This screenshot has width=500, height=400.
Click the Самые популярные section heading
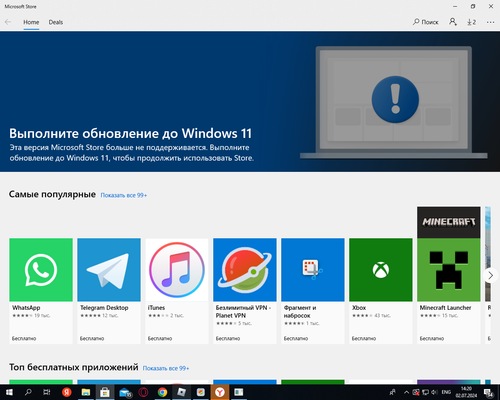point(52,194)
